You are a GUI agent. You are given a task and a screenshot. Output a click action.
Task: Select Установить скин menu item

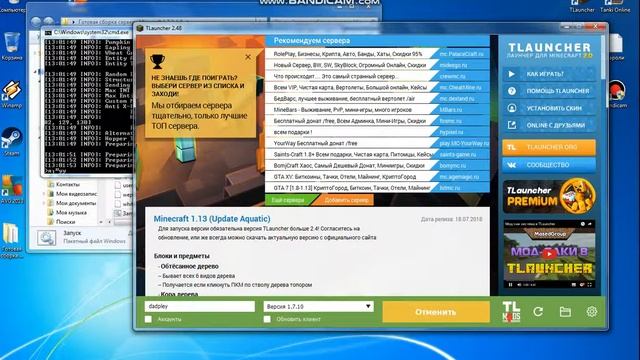(x=549, y=108)
